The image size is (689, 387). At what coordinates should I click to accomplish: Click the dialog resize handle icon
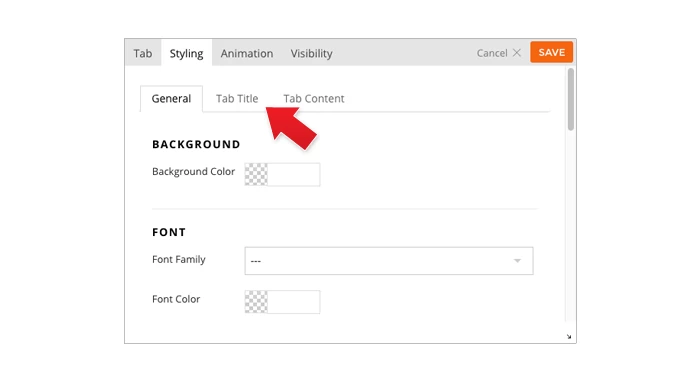coord(569,336)
